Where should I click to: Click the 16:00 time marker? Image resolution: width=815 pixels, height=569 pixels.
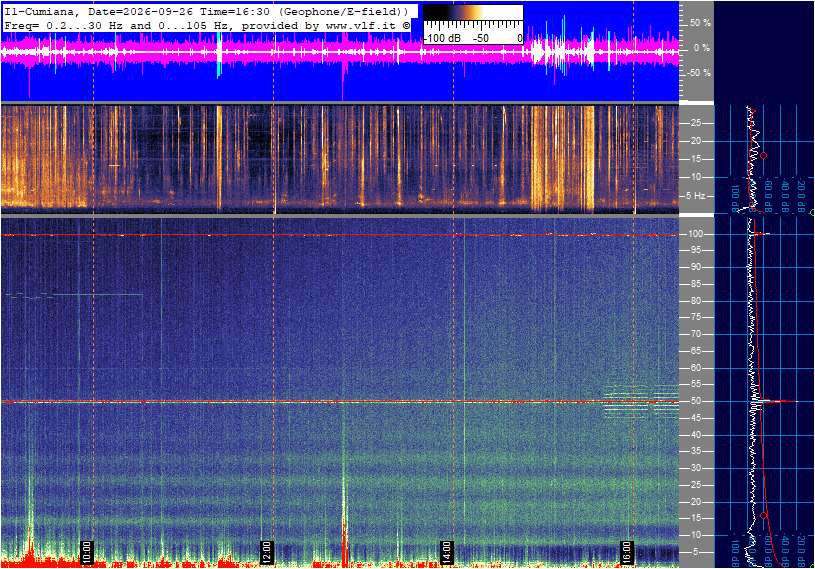(627, 552)
